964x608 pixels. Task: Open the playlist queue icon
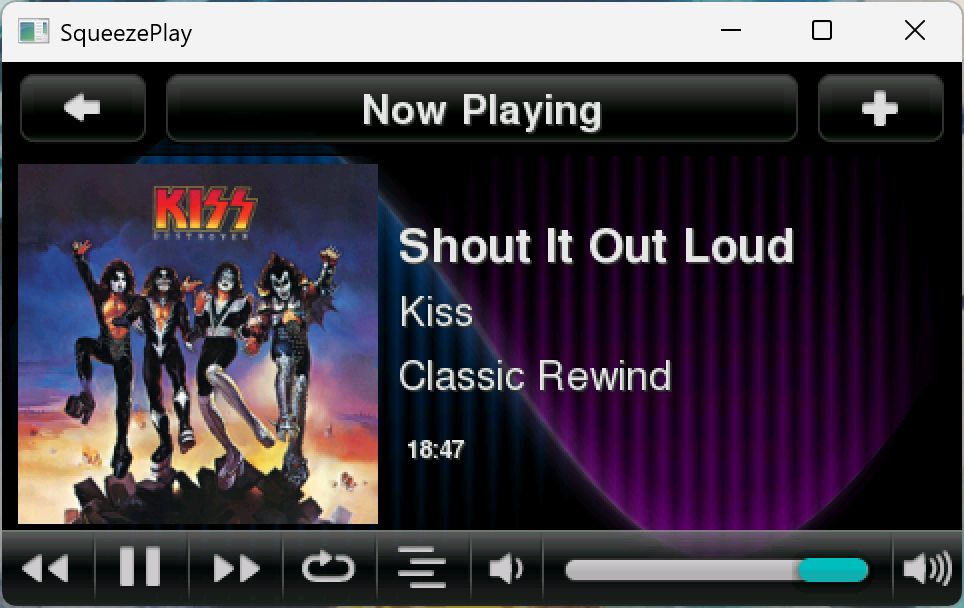pyautogui.click(x=422, y=567)
